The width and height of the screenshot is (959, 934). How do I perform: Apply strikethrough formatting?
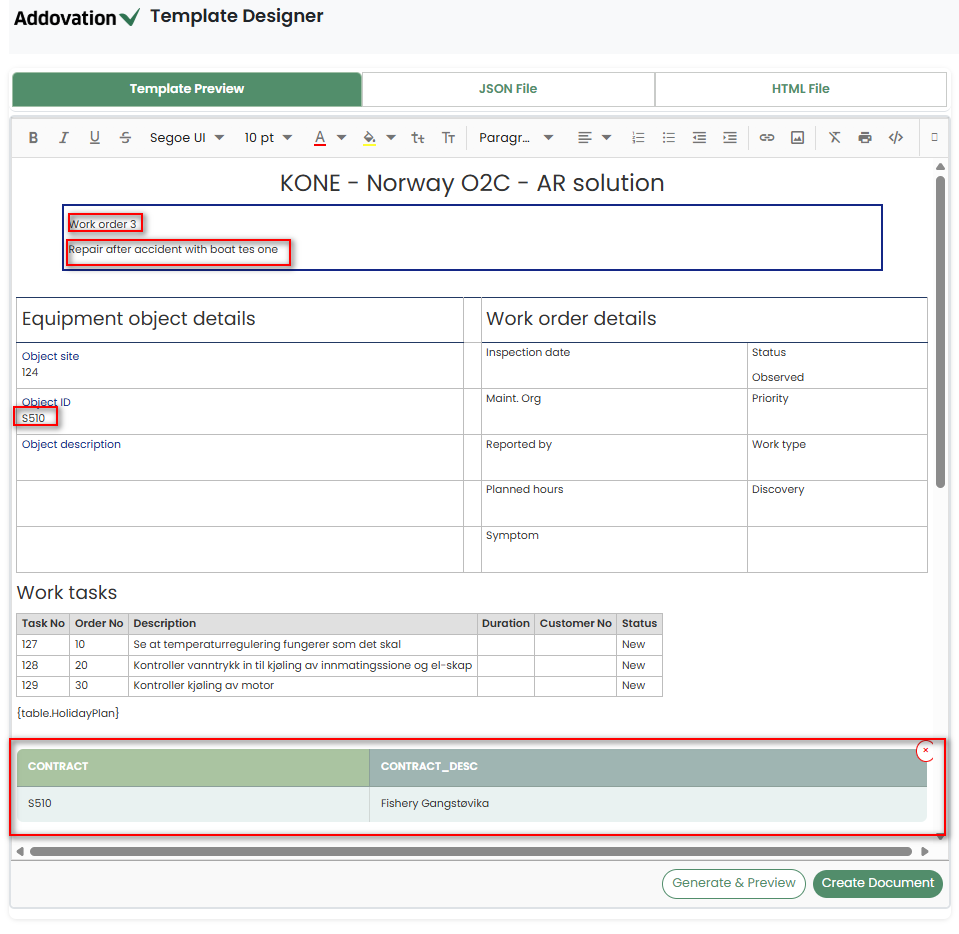click(x=125, y=138)
